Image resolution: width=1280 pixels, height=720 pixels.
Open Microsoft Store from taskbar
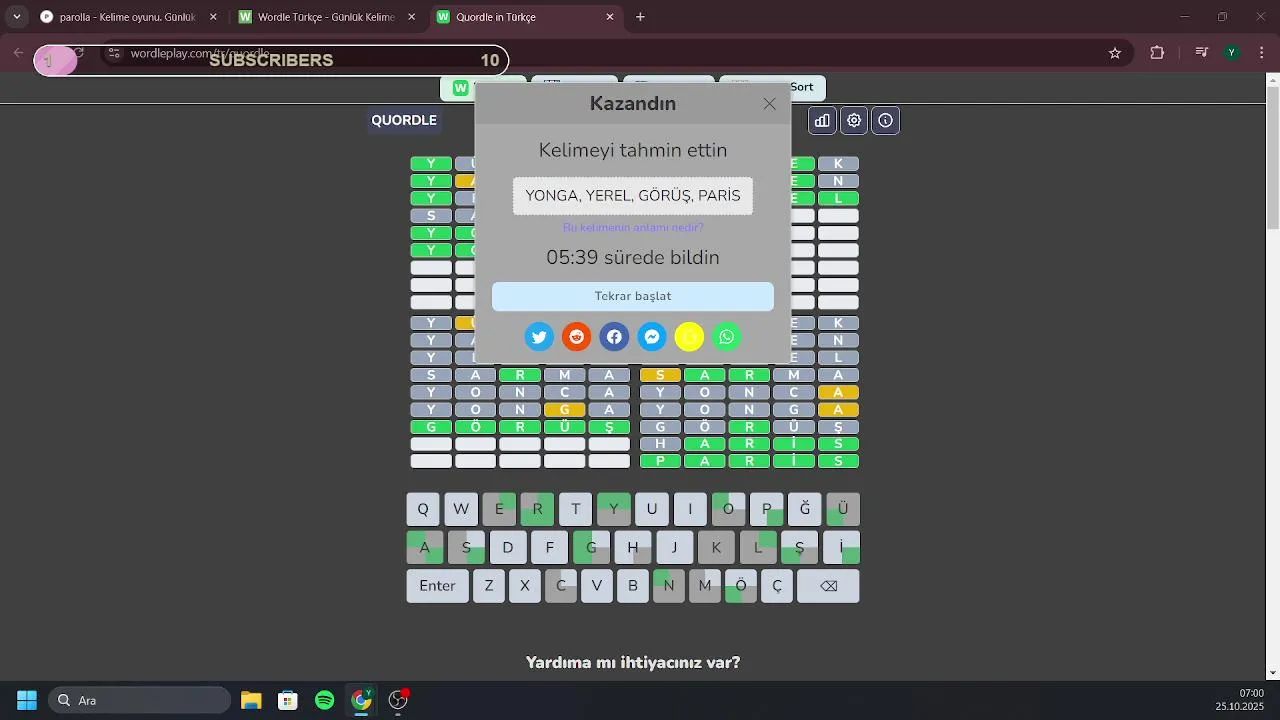click(288, 700)
